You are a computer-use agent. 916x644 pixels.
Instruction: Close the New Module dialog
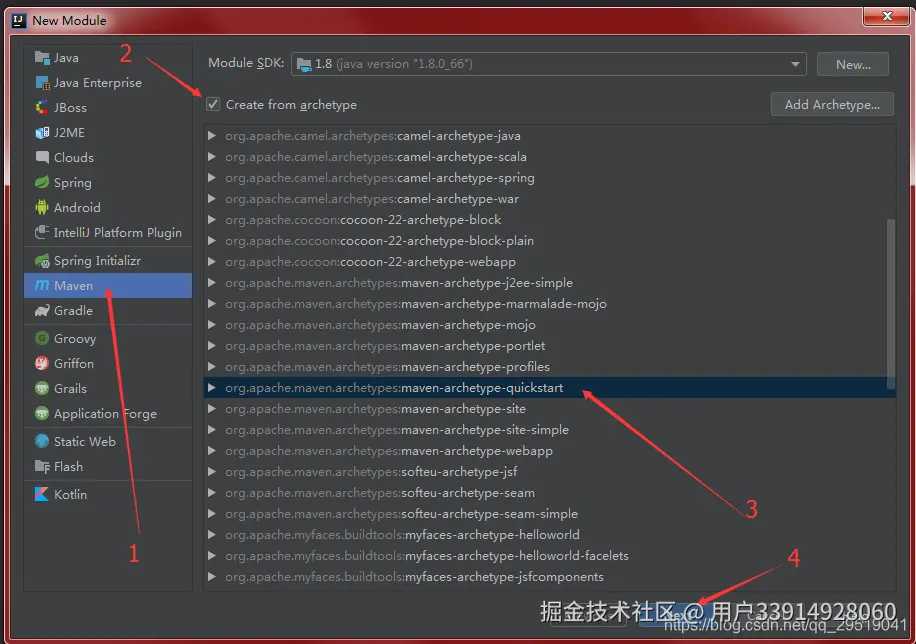(x=886, y=16)
